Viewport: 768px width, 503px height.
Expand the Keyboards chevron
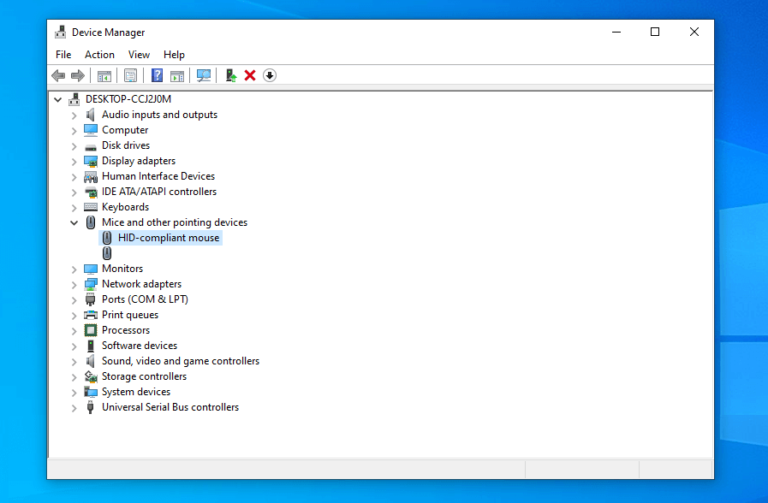click(74, 208)
